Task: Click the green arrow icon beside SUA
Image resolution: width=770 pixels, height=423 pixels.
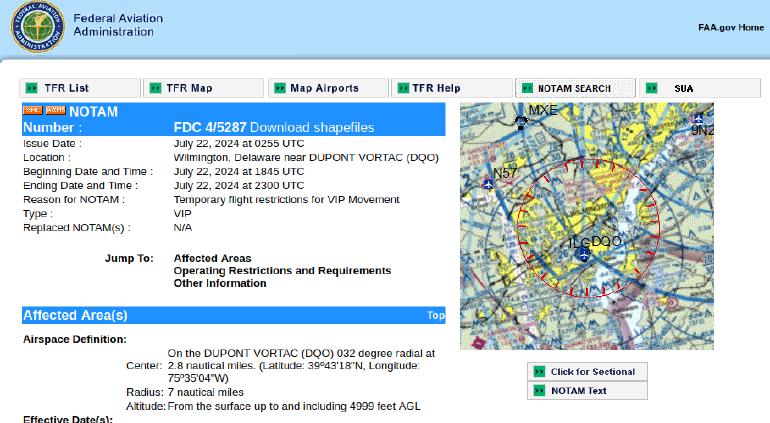Action: (652, 88)
